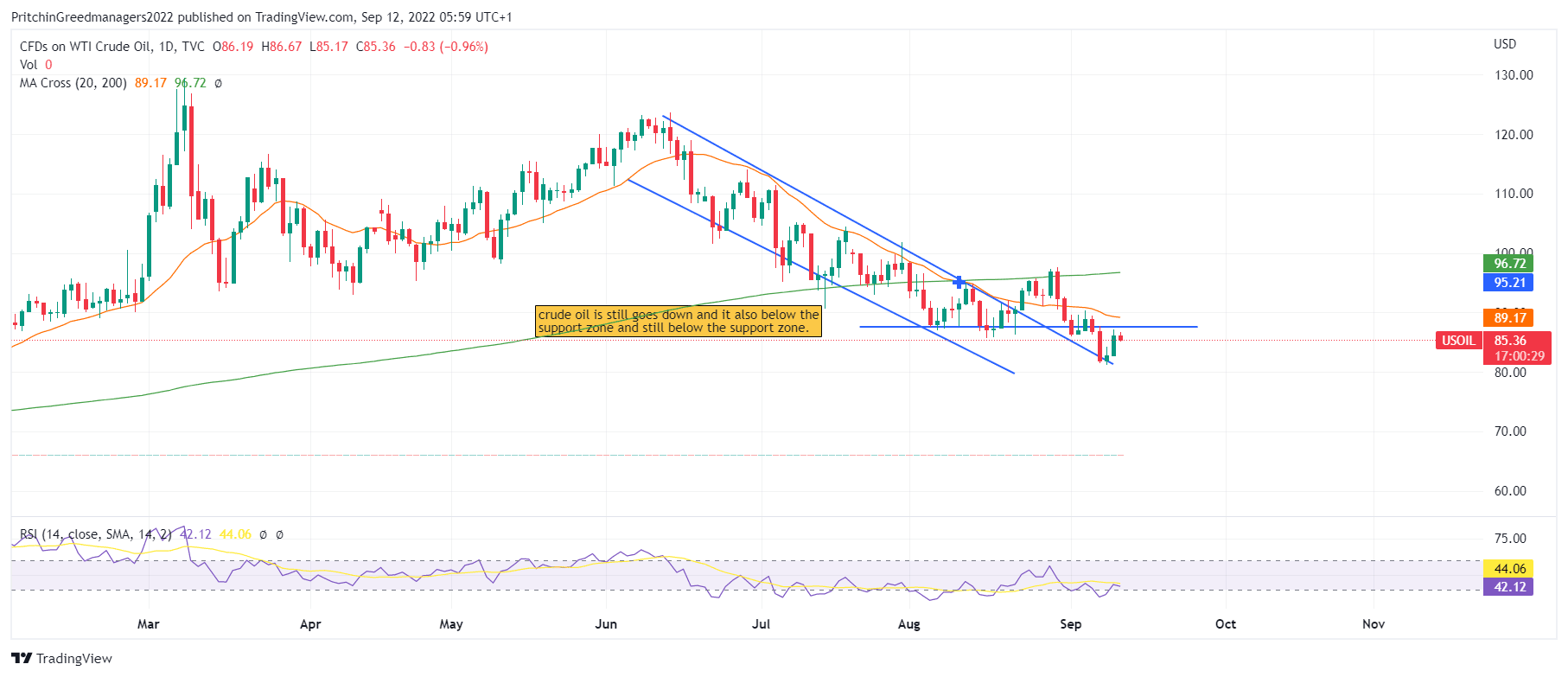Click the blue cross marker on the trendline

(x=959, y=282)
